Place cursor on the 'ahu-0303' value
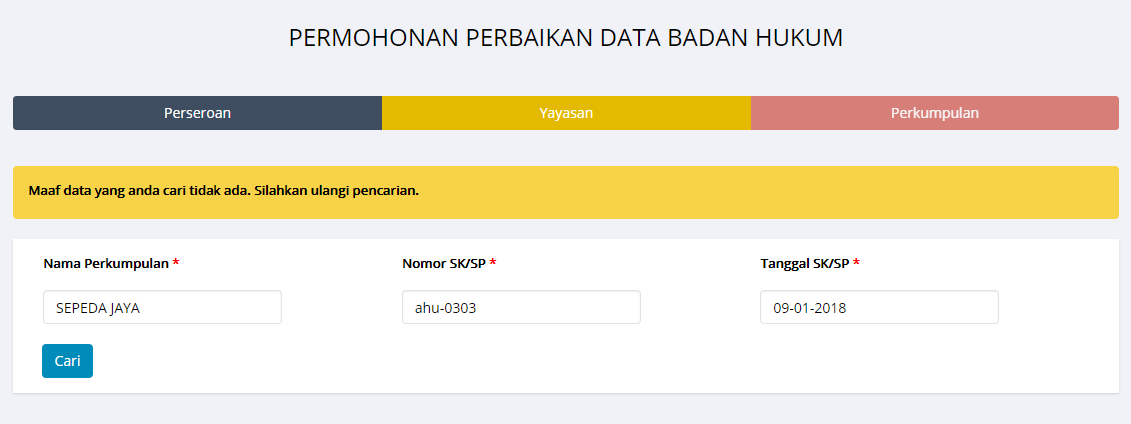 click(445, 308)
